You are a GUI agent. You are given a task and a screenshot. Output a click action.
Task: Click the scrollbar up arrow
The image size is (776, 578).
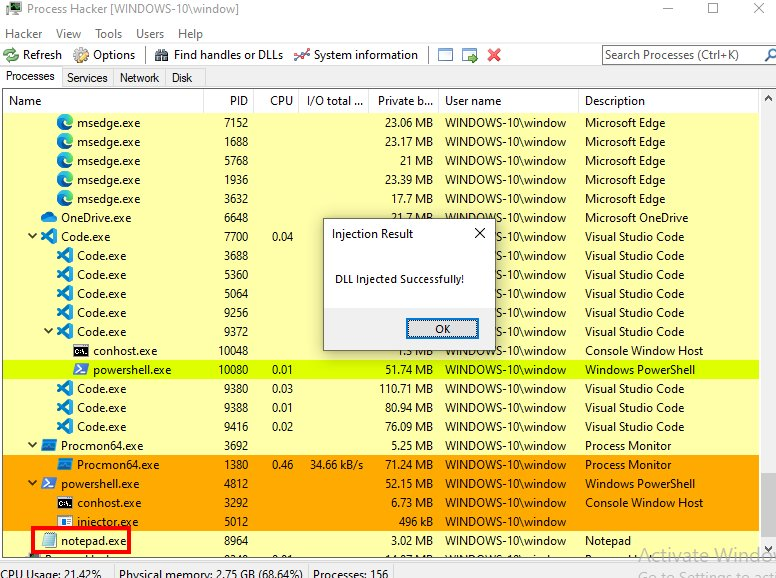[768, 98]
